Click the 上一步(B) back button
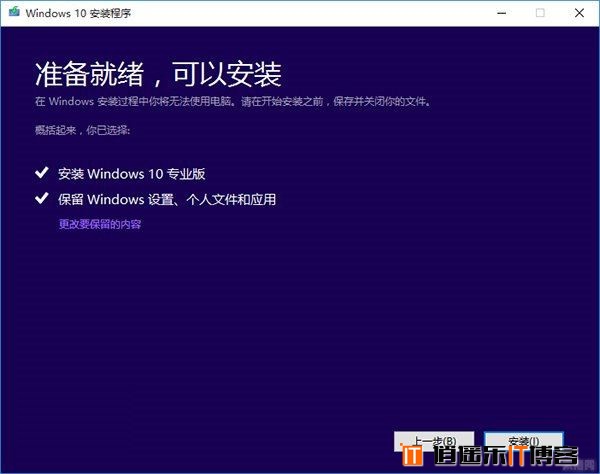Image resolution: width=600 pixels, height=474 pixels. [434, 441]
